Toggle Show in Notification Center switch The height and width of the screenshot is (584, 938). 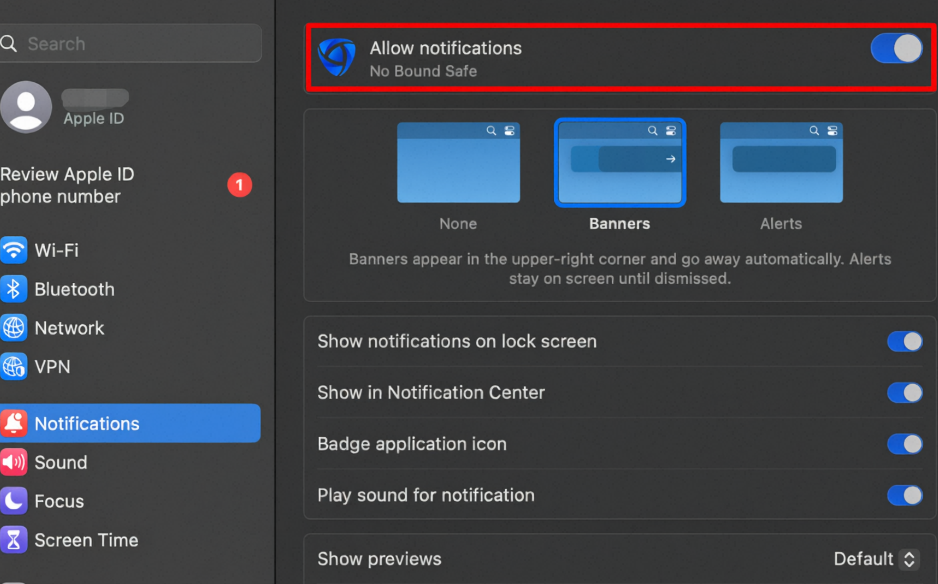point(904,393)
